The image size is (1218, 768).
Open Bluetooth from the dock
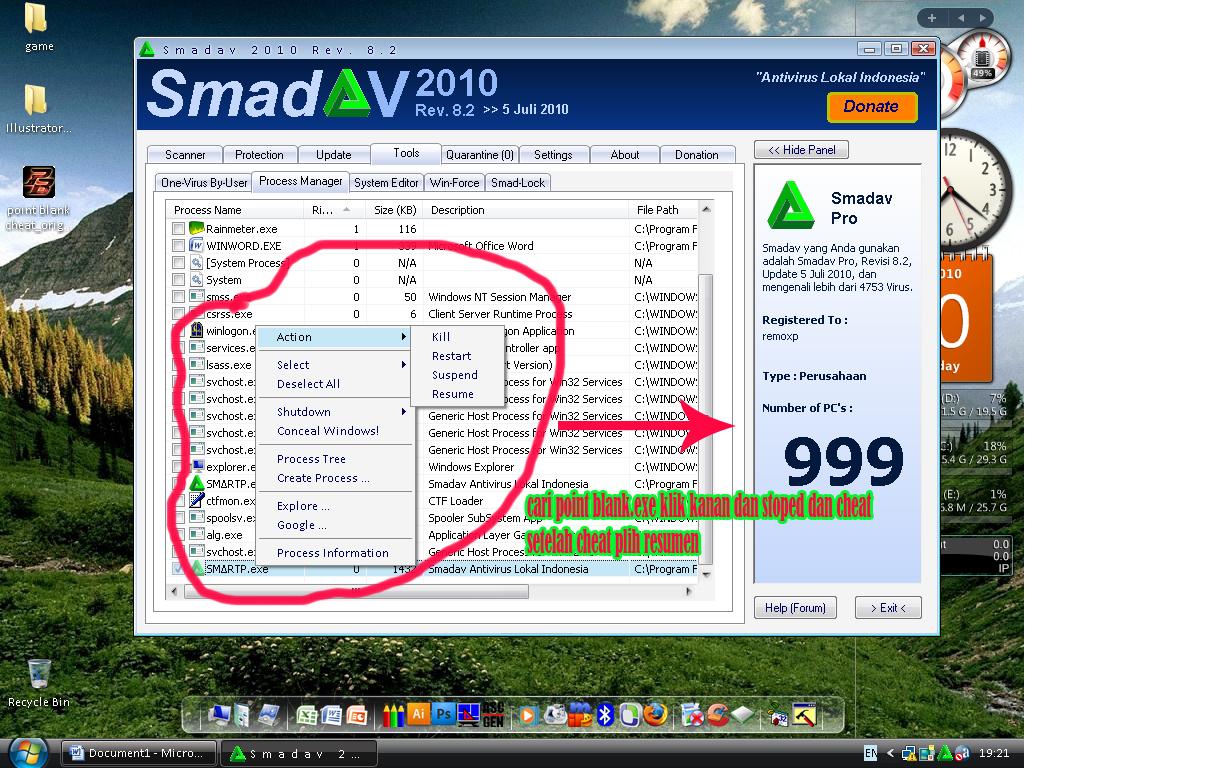point(604,715)
